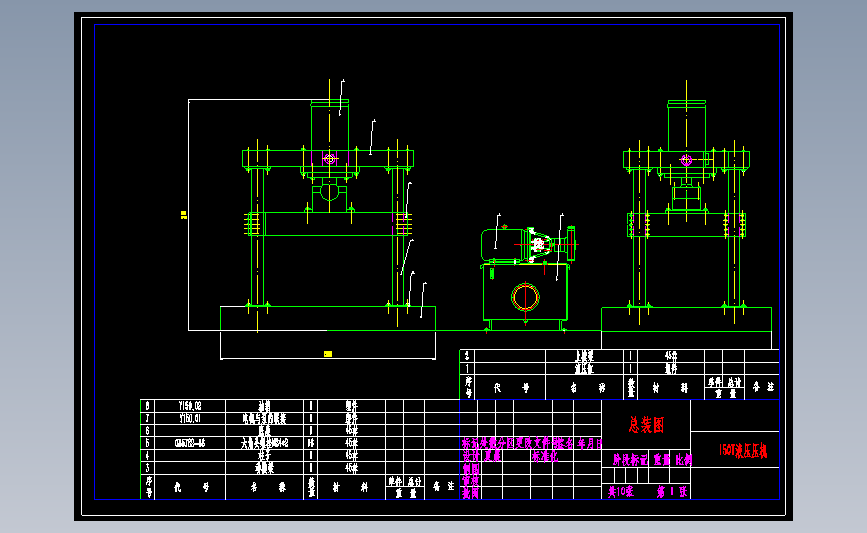The width and height of the screenshot is (867, 533).
Task: Select the 共10张 sheet count text
Action: coord(620,492)
